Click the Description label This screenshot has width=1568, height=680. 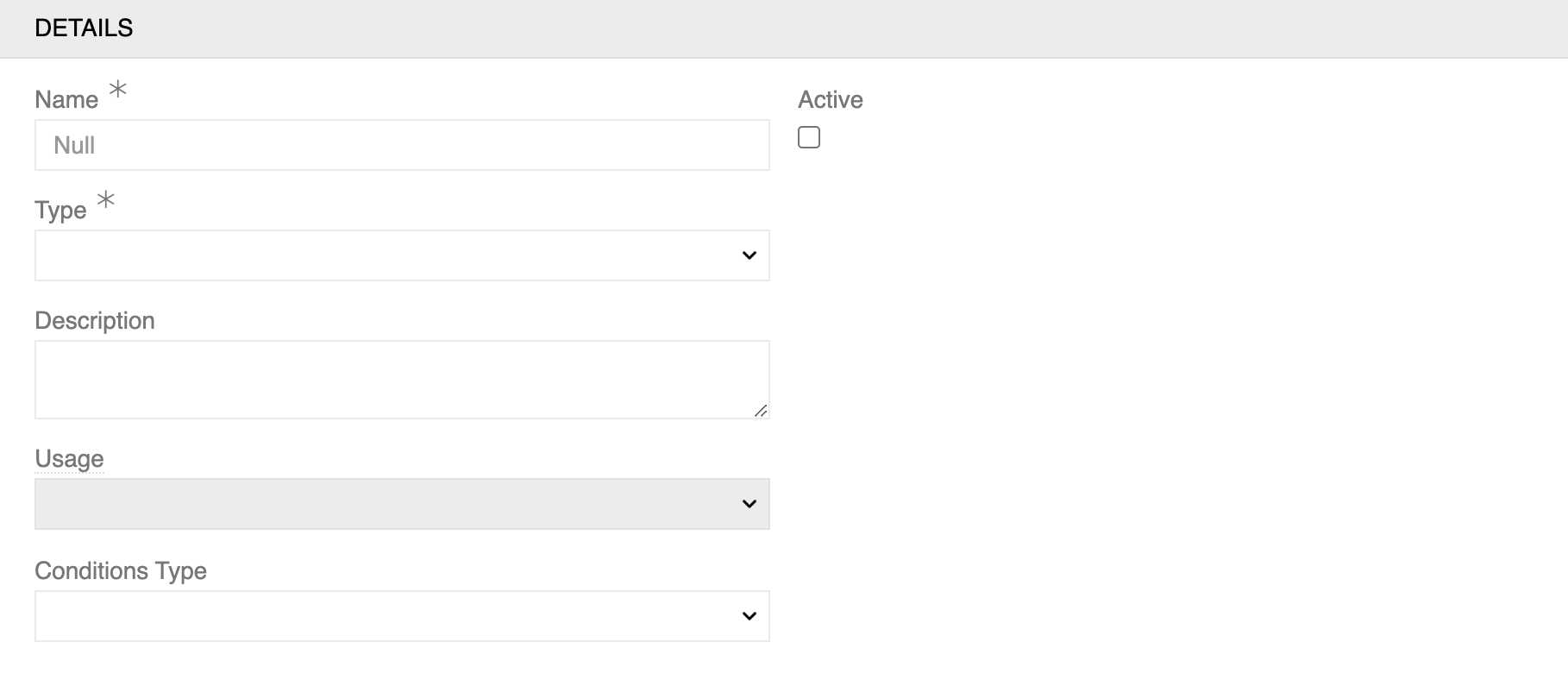point(95,320)
